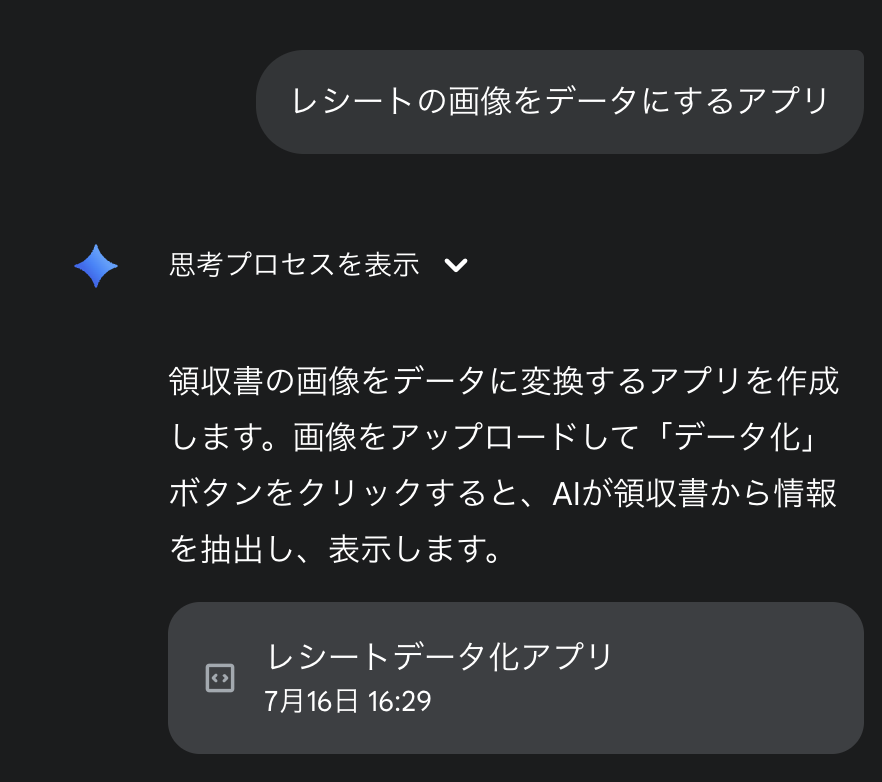The height and width of the screenshot is (782, 882).
Task: Click the 7月16日 16:29 timestamp
Action: (348, 702)
